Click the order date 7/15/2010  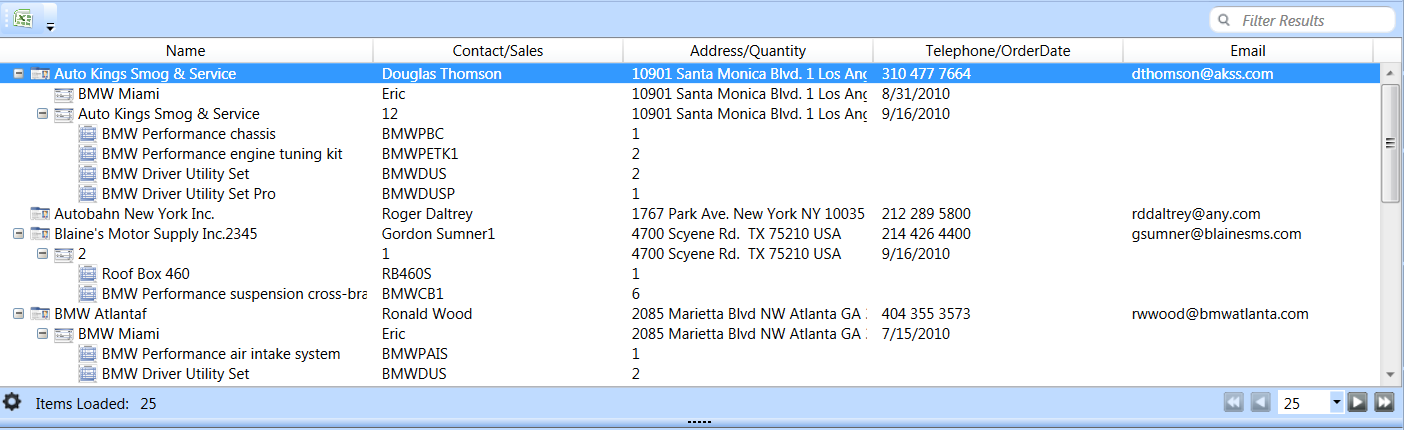915,334
